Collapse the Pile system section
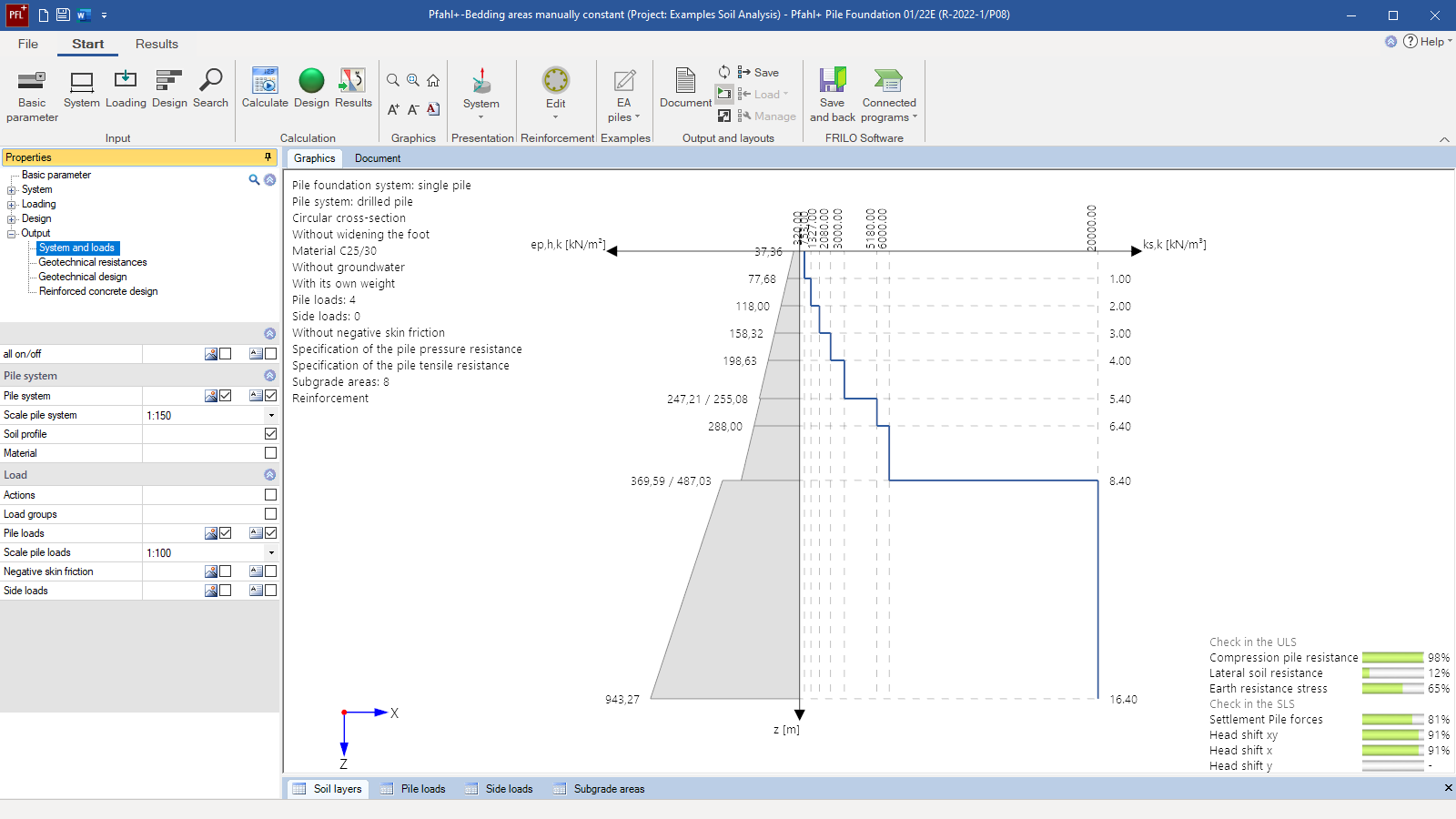 click(x=269, y=376)
